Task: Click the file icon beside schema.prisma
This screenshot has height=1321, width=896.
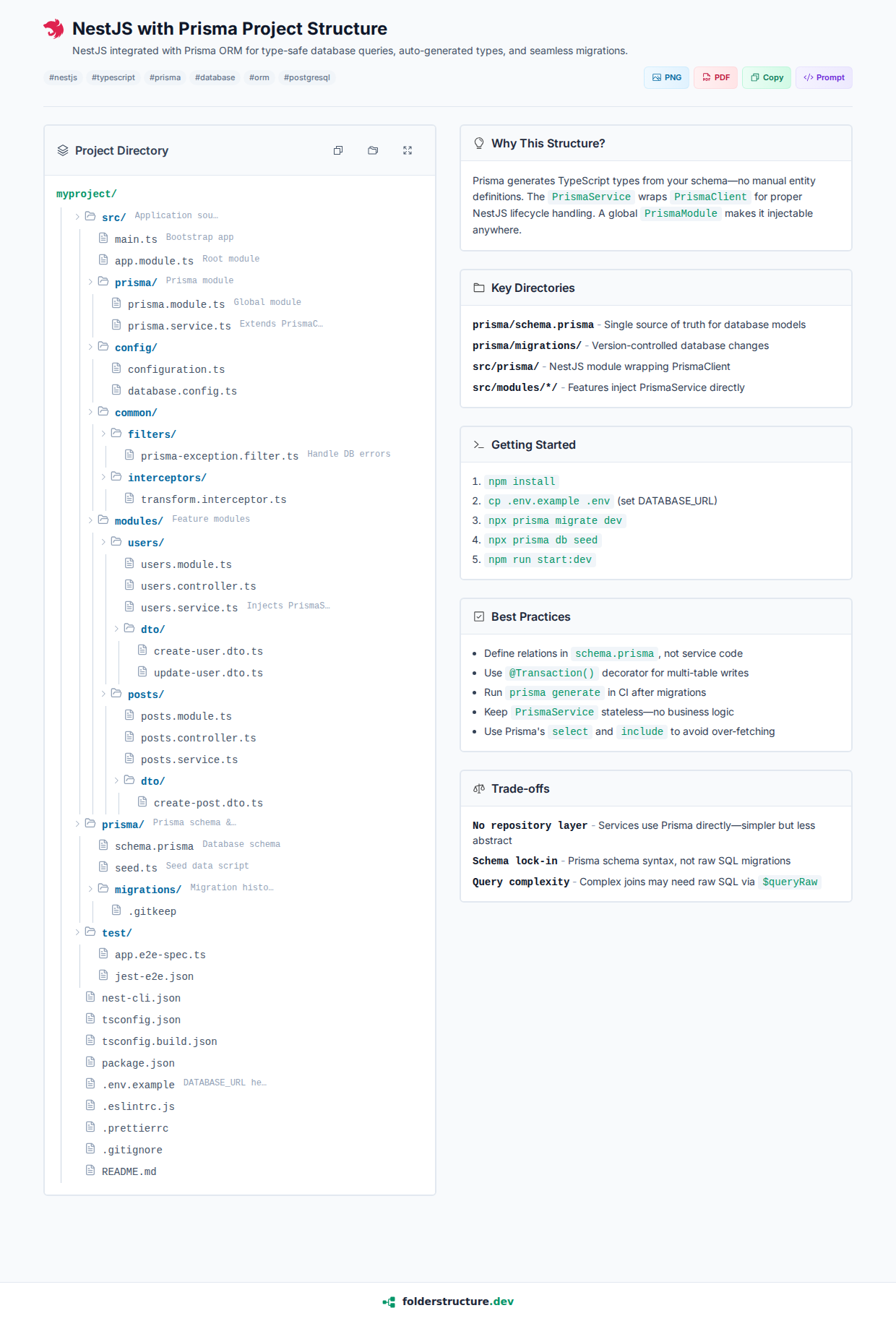Action: pos(103,845)
